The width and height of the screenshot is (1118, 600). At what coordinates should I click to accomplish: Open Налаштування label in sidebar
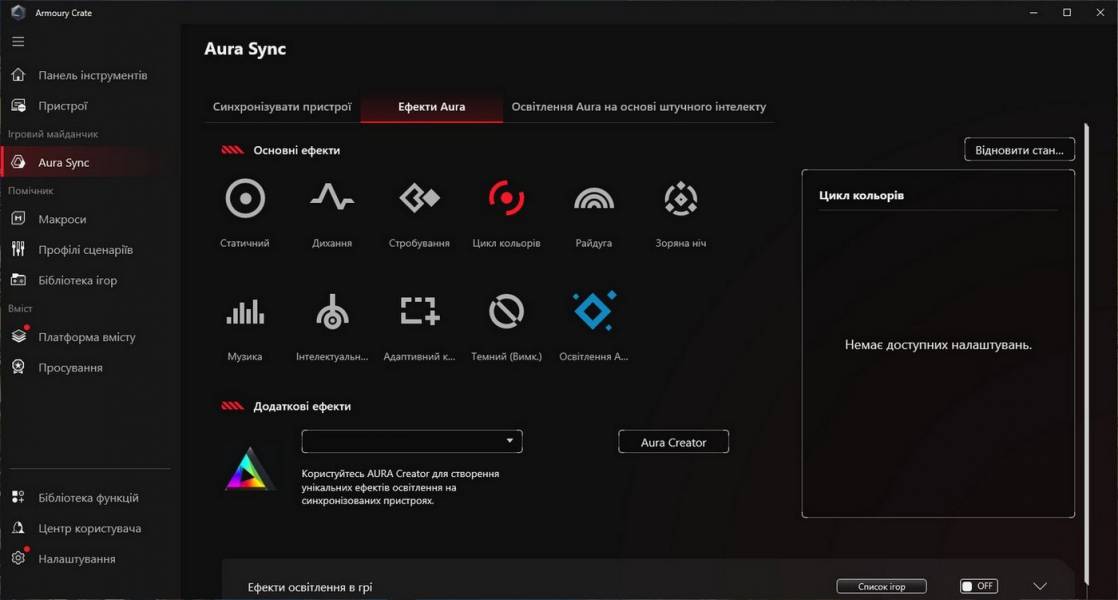pyautogui.click(x=77, y=559)
